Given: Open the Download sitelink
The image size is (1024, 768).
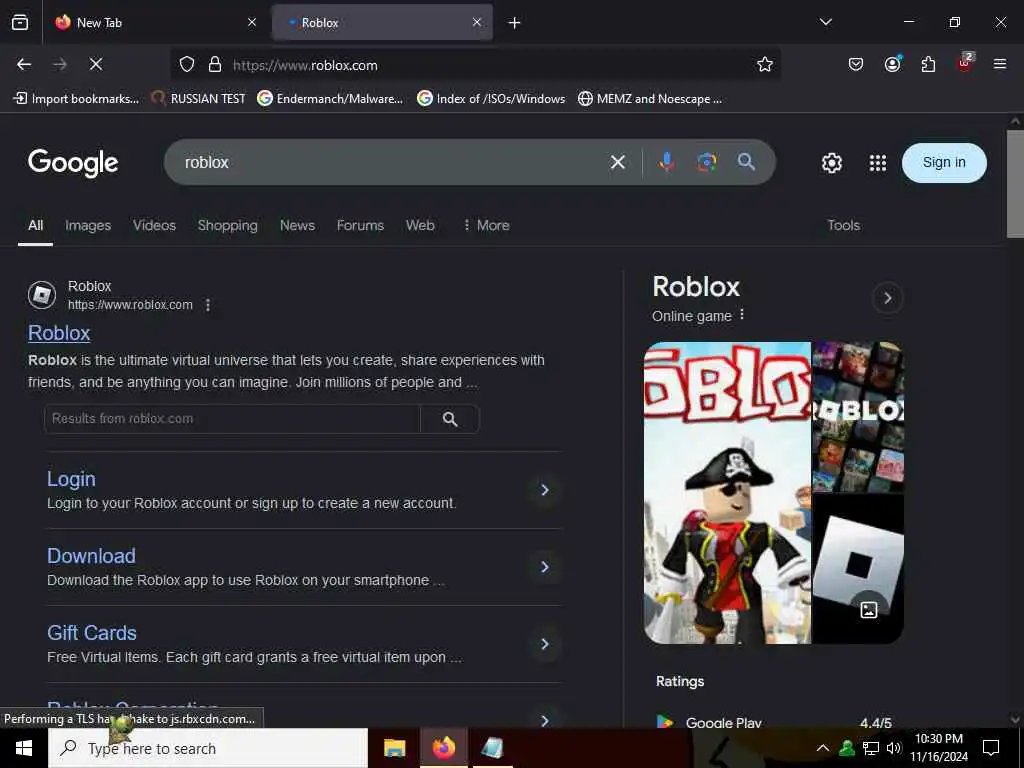Looking at the screenshot, I should 91,556.
